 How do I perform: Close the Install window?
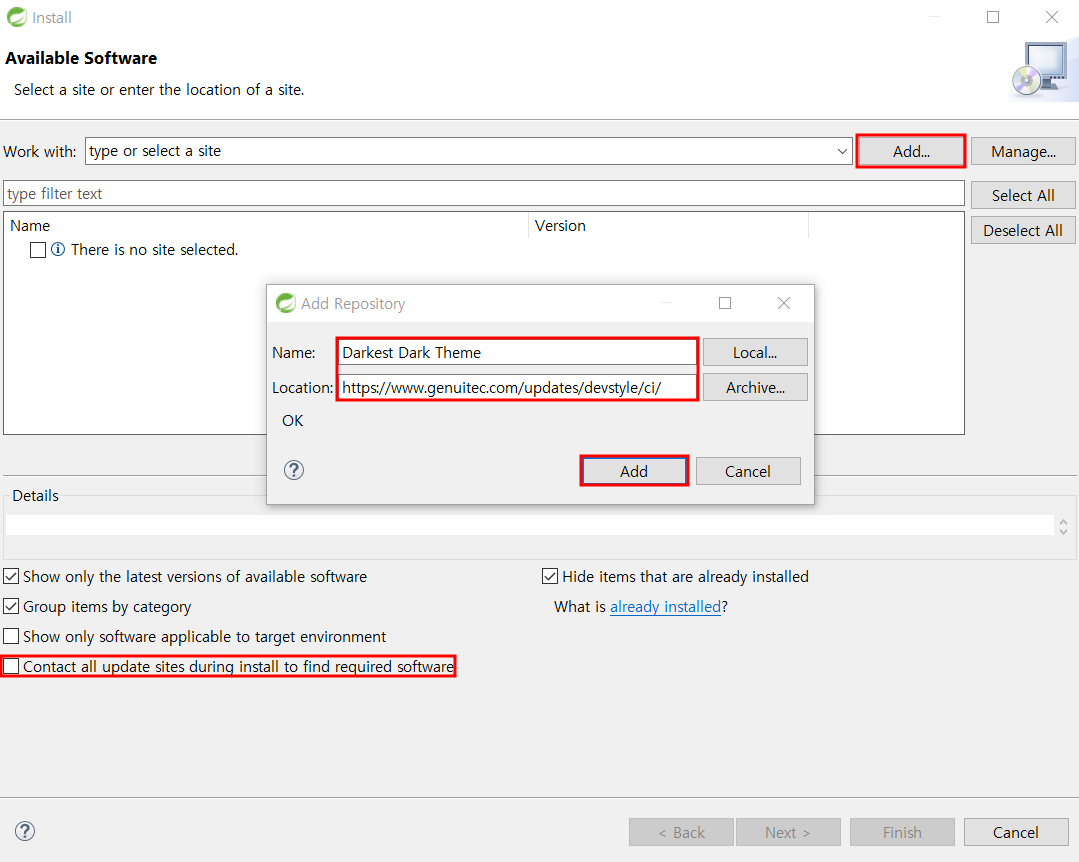click(x=1051, y=17)
